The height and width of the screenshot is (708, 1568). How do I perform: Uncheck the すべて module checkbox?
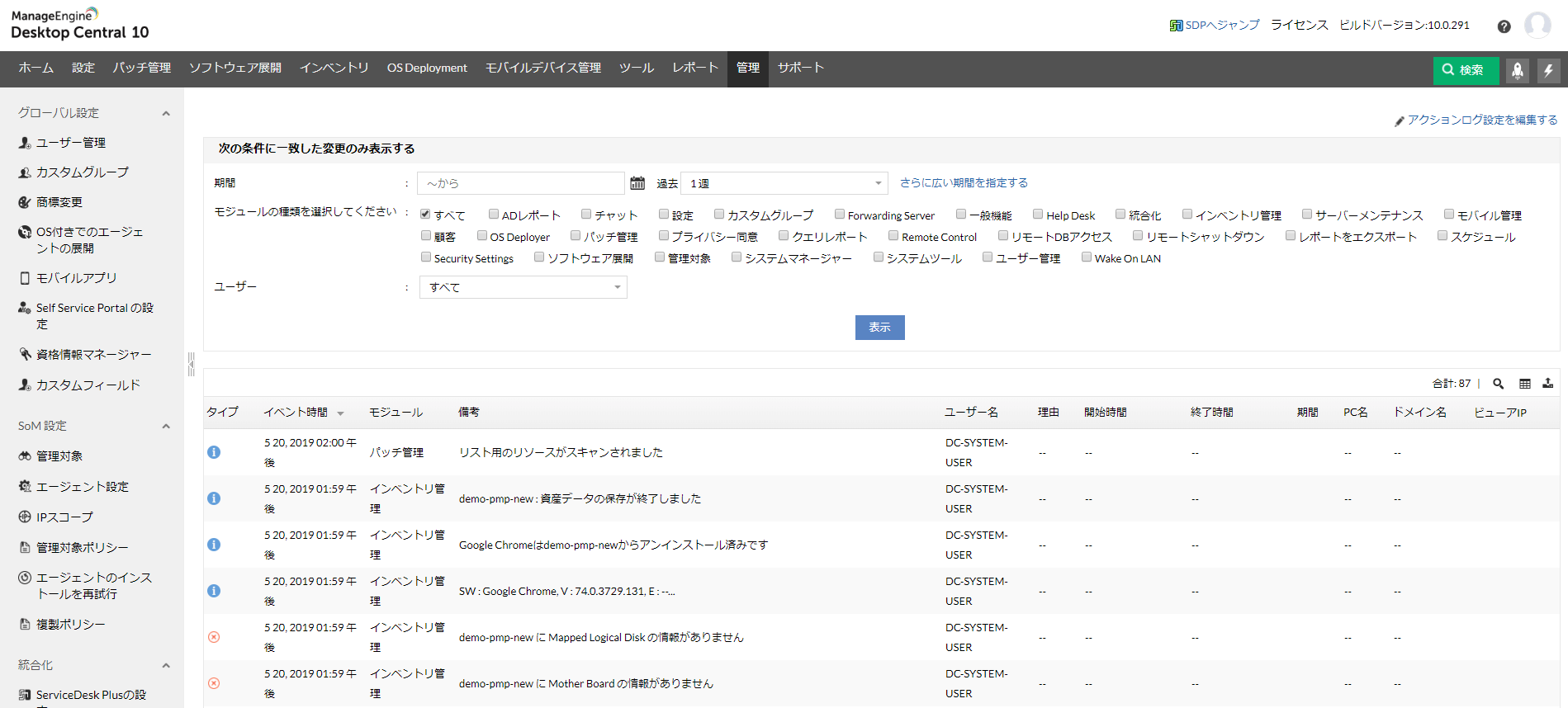(426, 215)
